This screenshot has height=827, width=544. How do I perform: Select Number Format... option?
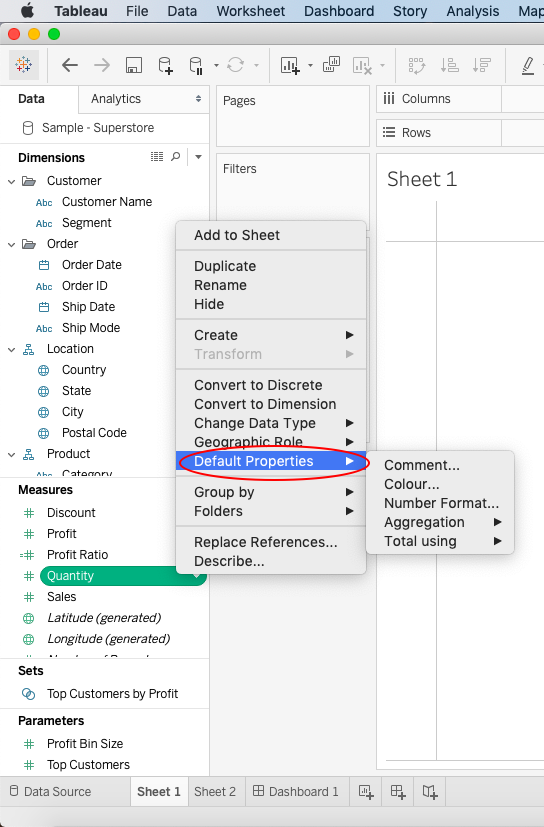[x=440, y=503]
